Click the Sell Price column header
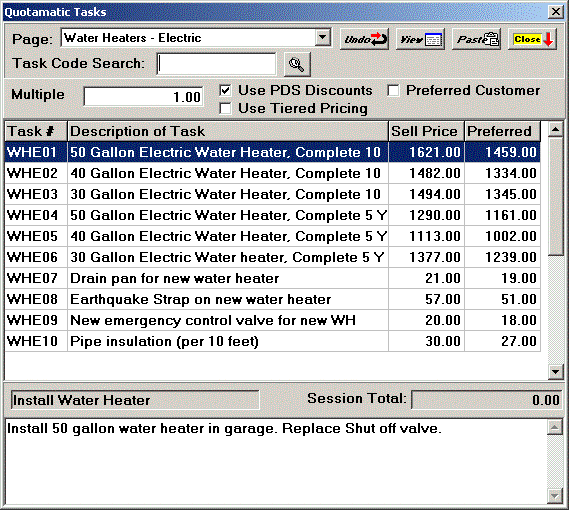569x510 pixels. (426, 131)
